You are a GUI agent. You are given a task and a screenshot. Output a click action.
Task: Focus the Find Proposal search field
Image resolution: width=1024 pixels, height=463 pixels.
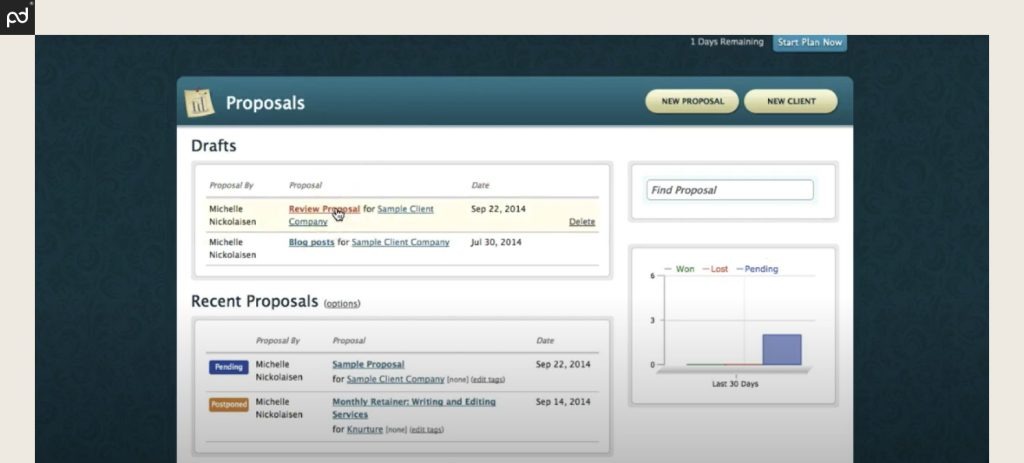pyautogui.click(x=730, y=190)
